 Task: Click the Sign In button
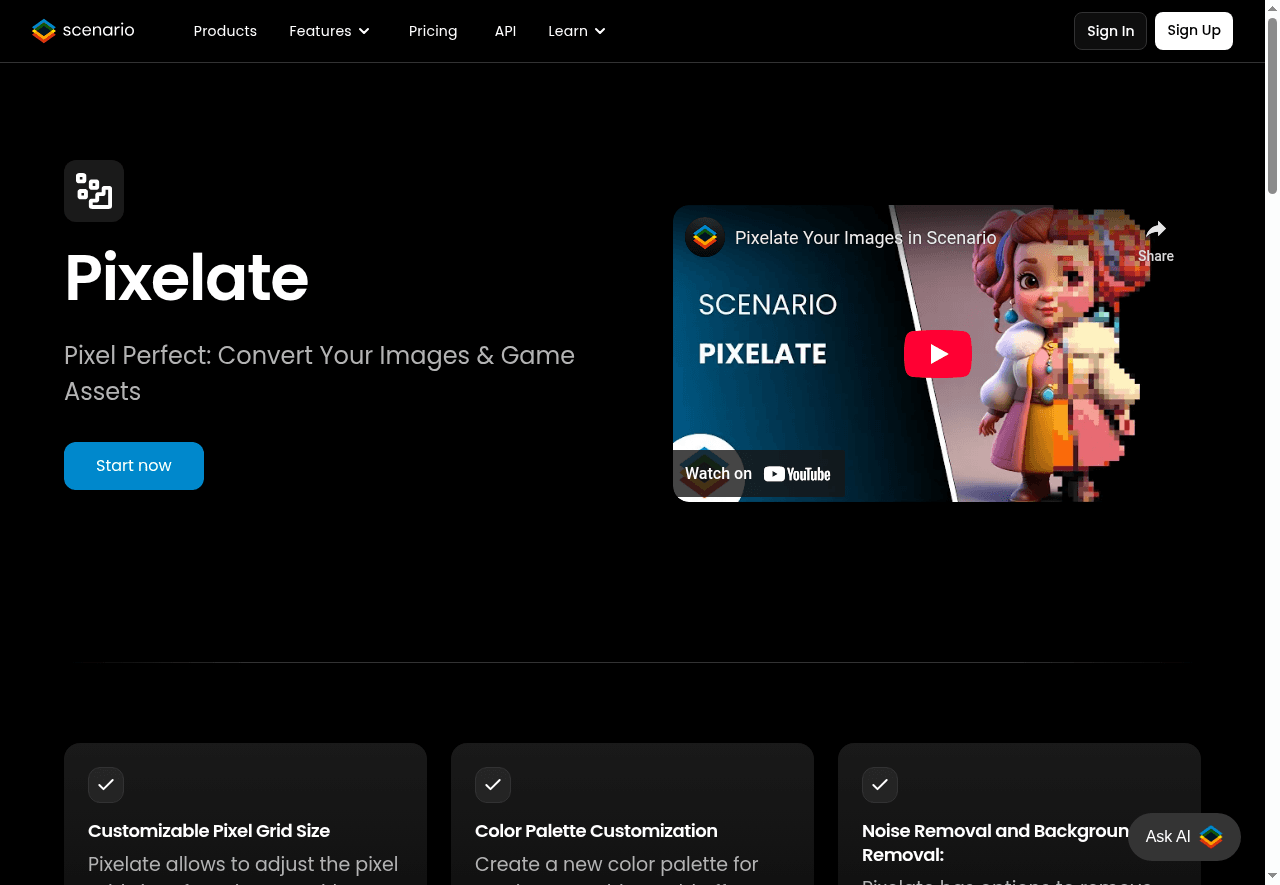(1110, 31)
